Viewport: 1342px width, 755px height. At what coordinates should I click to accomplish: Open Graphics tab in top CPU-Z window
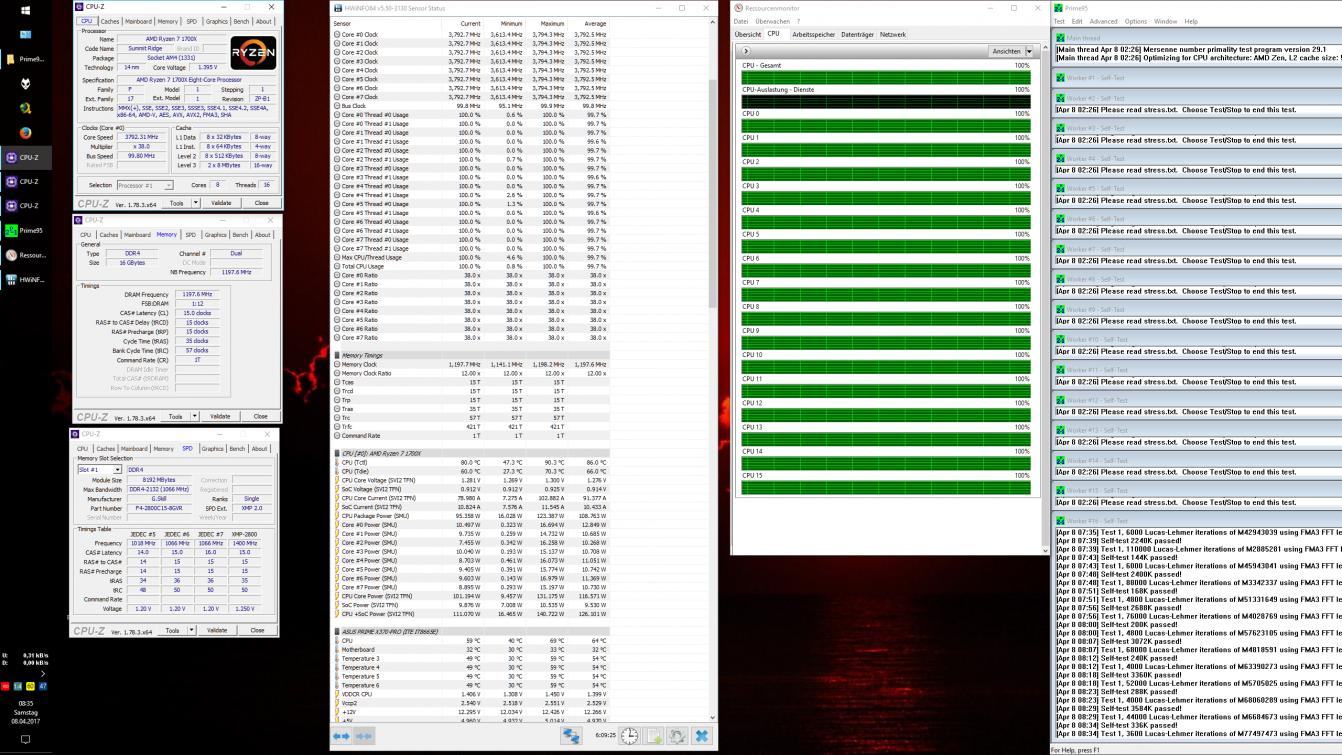[x=216, y=21]
